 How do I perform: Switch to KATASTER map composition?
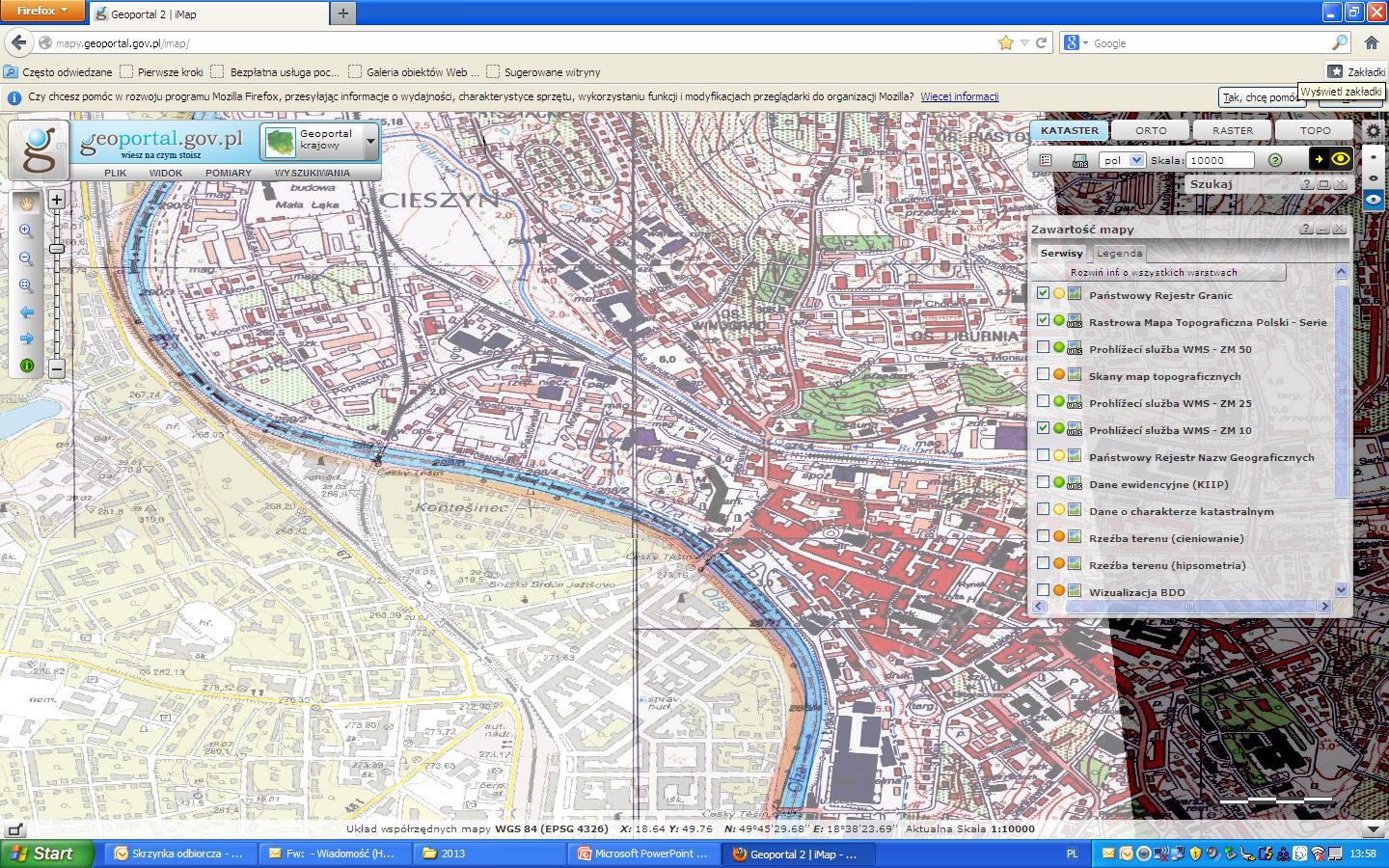pyautogui.click(x=1069, y=130)
